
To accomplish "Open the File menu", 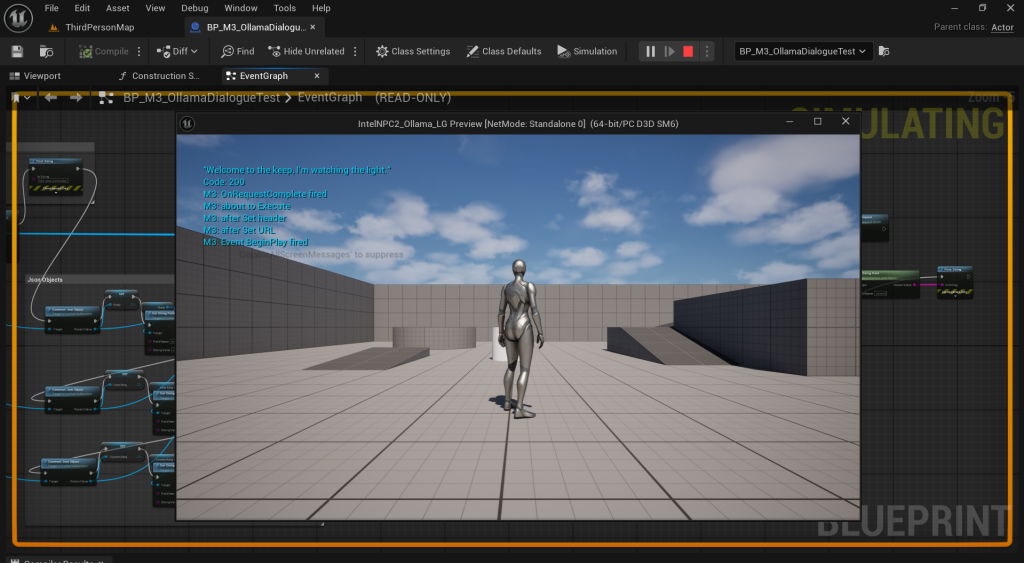I will (52, 8).
